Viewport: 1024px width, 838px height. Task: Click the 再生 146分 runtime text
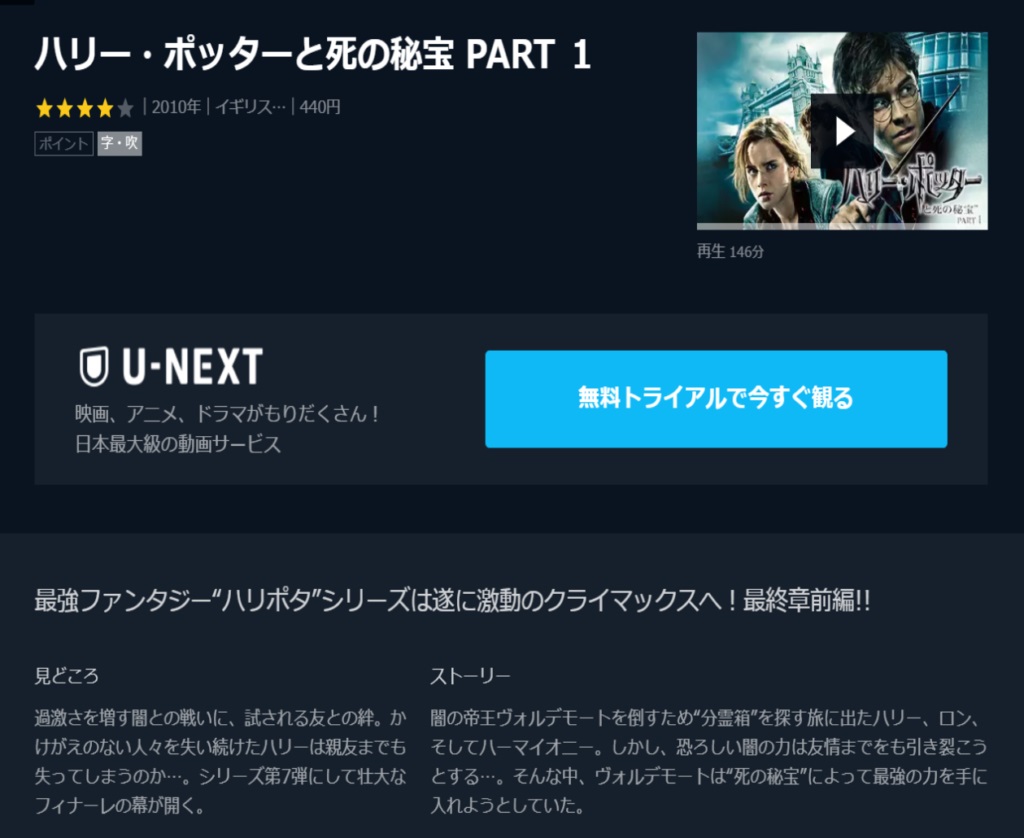(730, 251)
